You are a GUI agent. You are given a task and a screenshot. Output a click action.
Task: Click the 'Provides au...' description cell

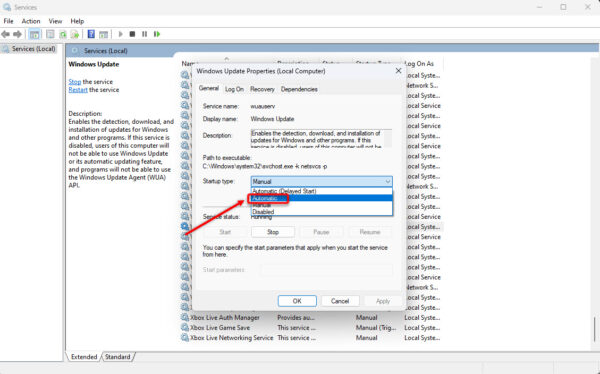295,318
